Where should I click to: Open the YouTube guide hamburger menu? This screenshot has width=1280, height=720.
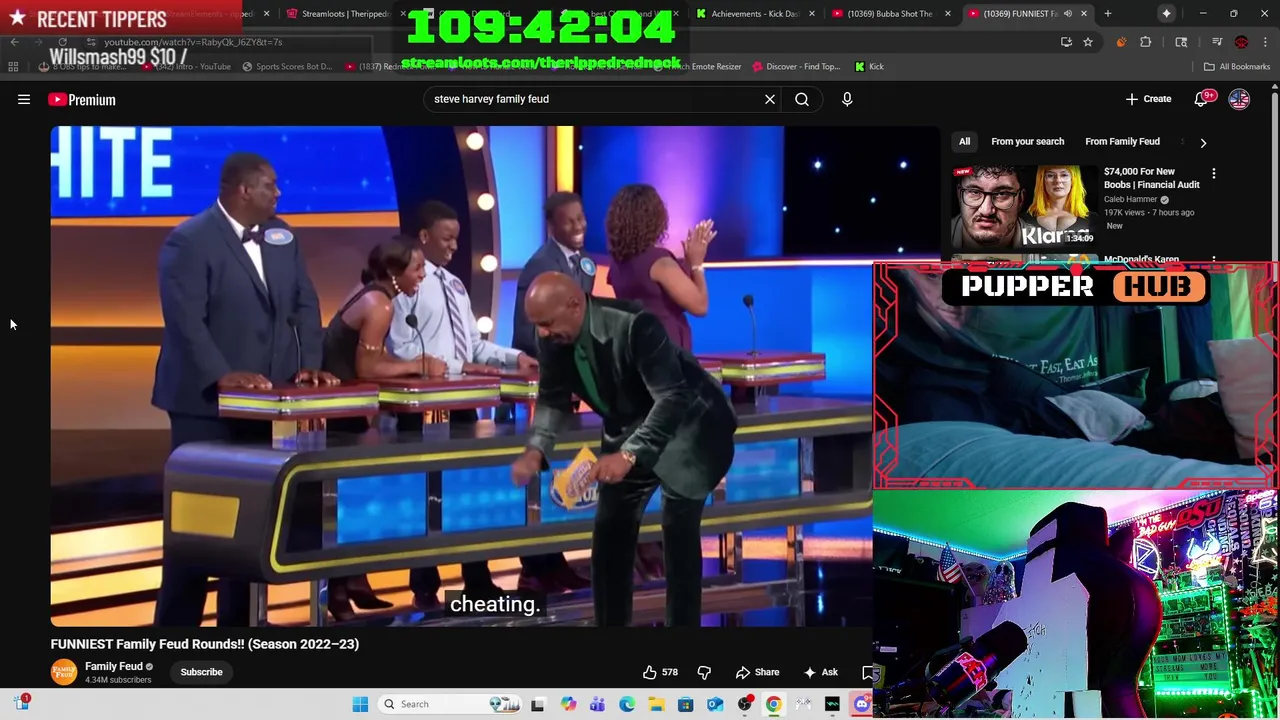coord(24,99)
